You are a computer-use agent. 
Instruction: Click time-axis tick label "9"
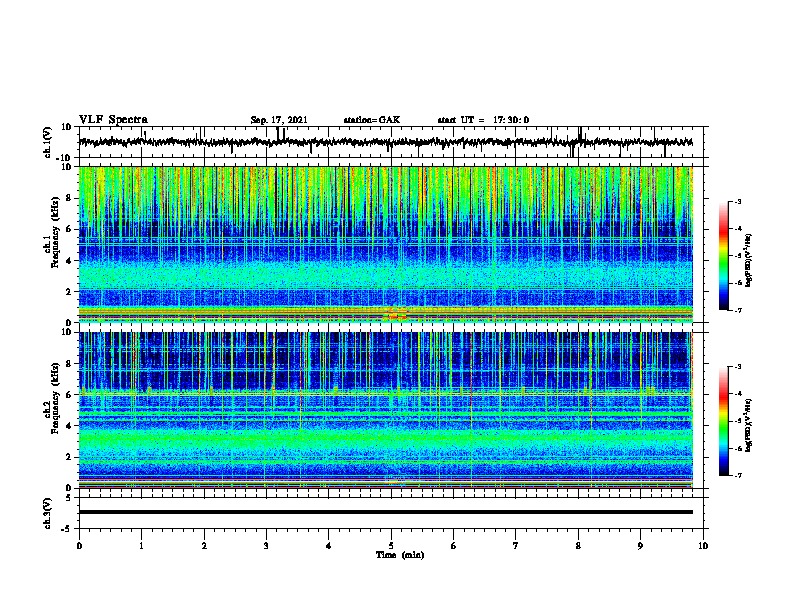tap(640, 545)
